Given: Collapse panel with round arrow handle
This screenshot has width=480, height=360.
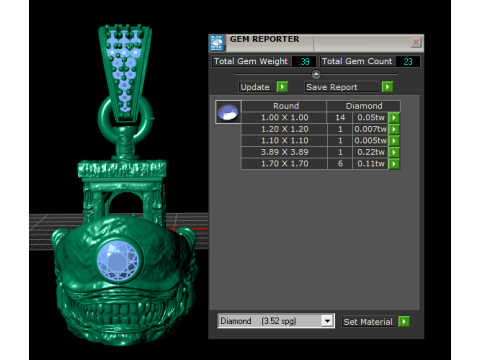Looking at the screenshot, I should click(x=316, y=74).
